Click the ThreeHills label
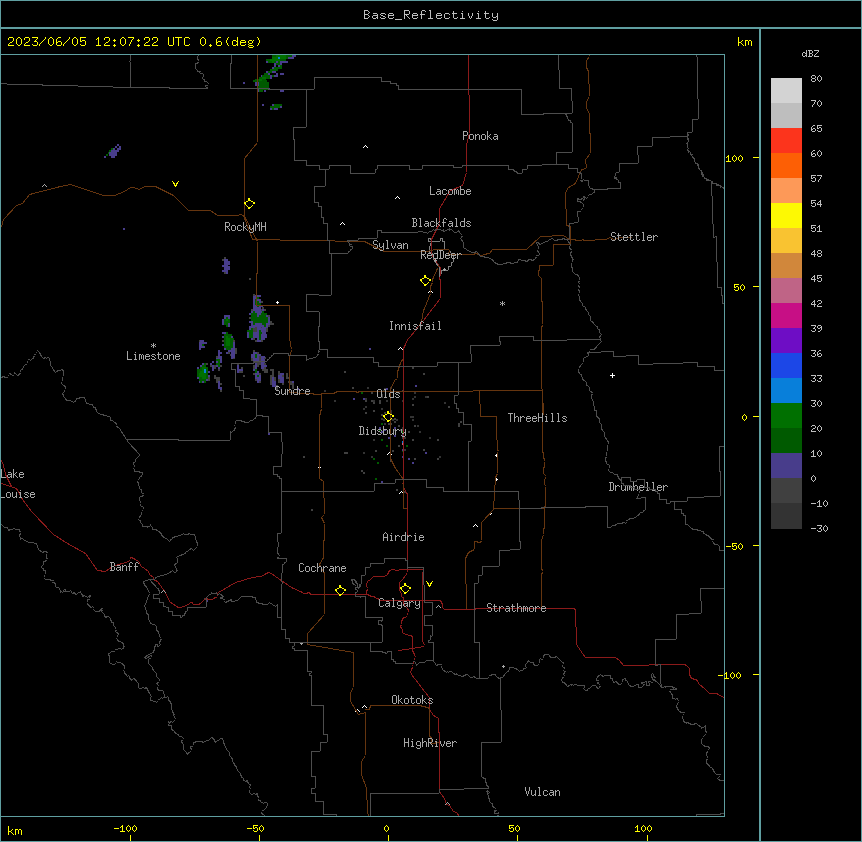Image resolution: width=862 pixels, height=842 pixels. (537, 418)
